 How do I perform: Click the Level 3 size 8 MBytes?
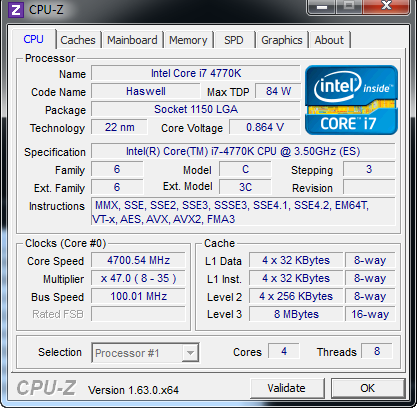tap(296, 314)
